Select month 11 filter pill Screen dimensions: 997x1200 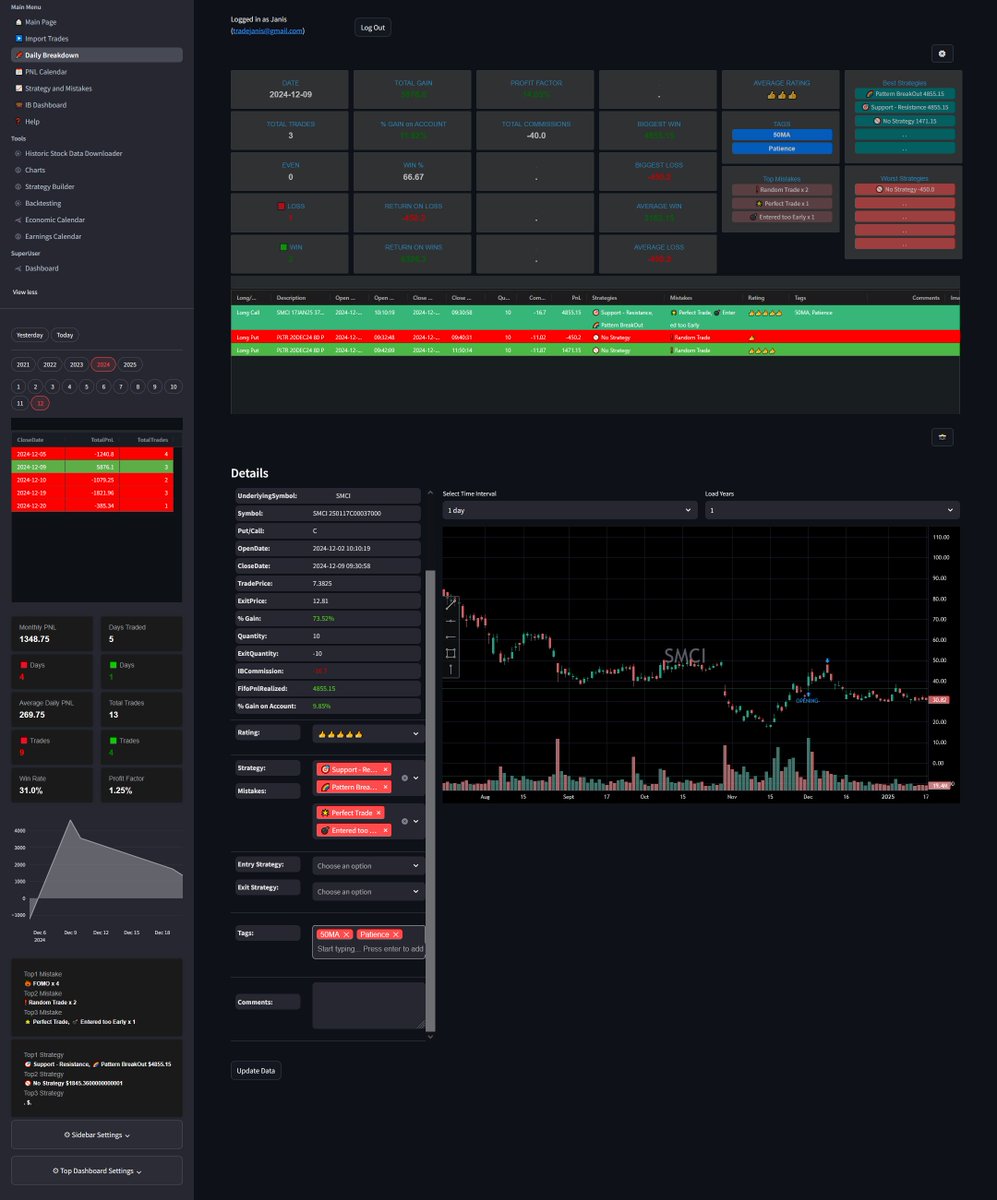click(x=19, y=403)
